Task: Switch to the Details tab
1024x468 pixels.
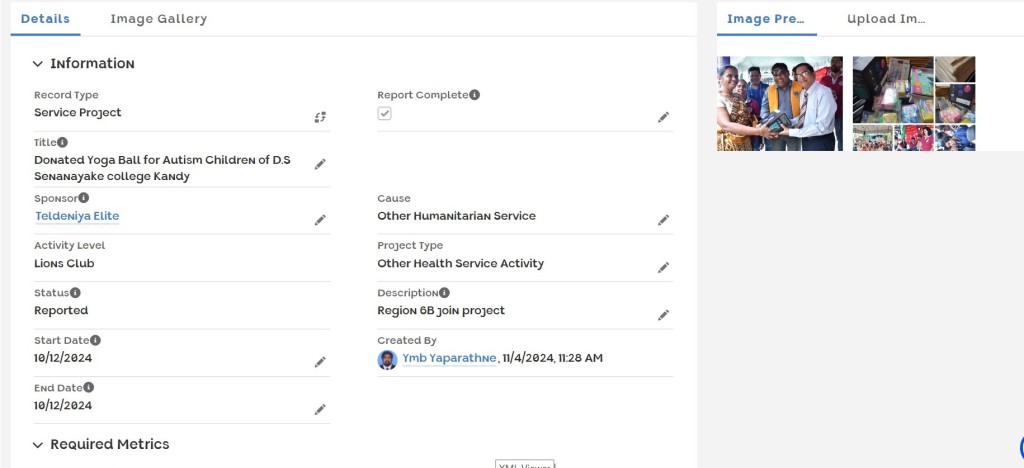Action: pos(45,19)
